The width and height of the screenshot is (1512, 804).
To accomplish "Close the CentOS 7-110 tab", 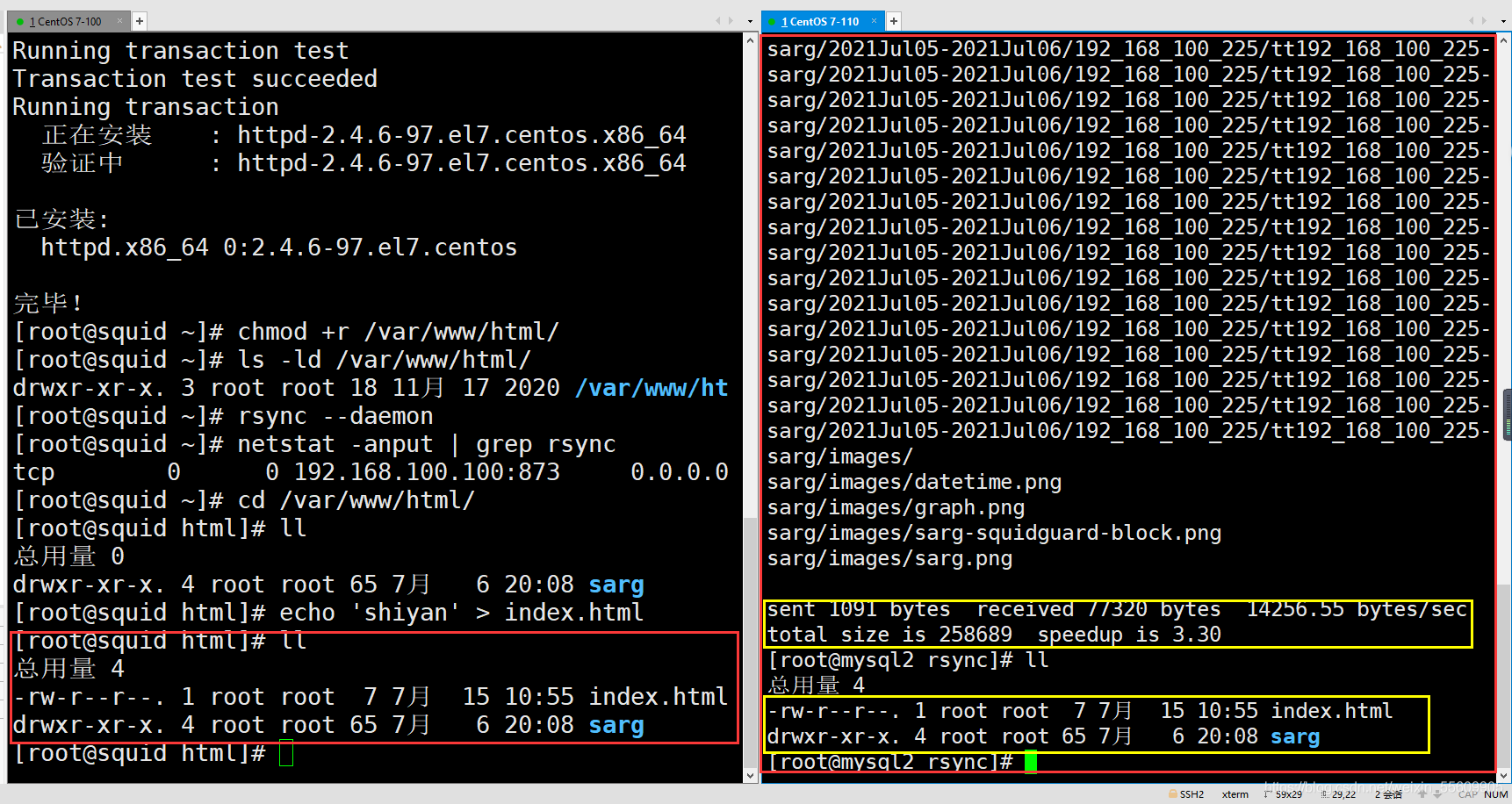I will point(874,21).
